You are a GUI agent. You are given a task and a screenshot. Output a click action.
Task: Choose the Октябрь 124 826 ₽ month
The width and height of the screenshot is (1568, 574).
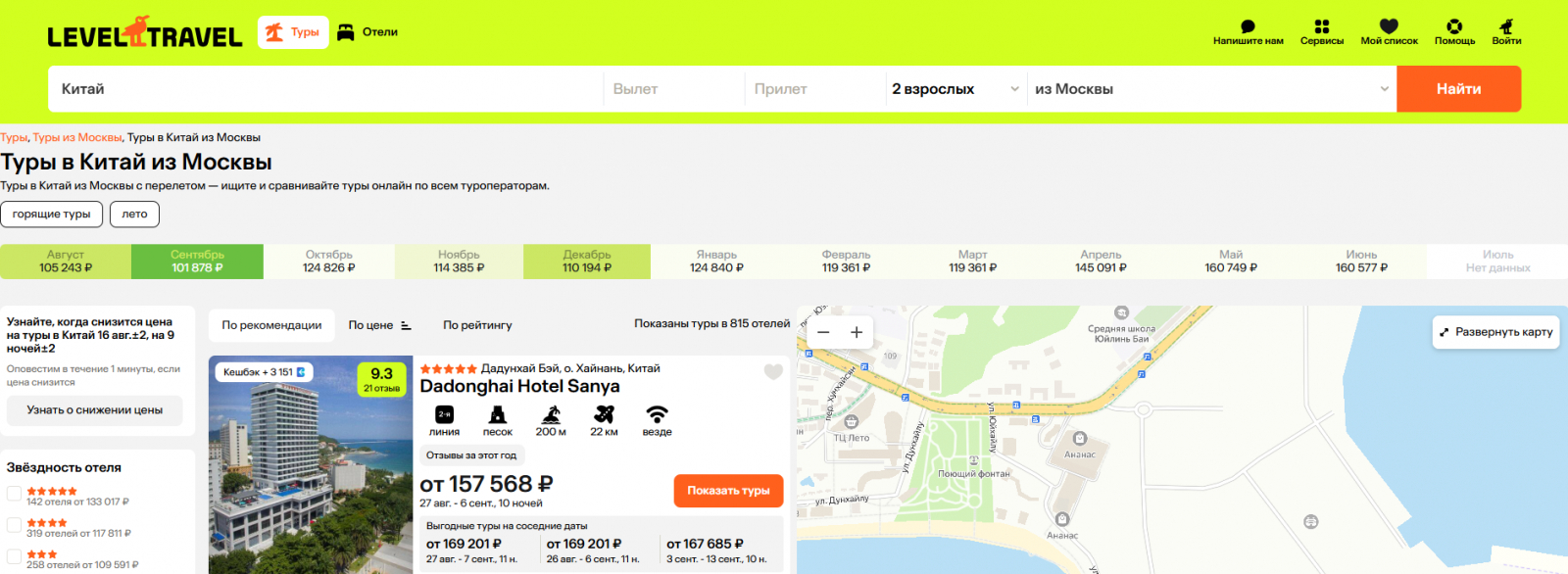click(x=329, y=262)
